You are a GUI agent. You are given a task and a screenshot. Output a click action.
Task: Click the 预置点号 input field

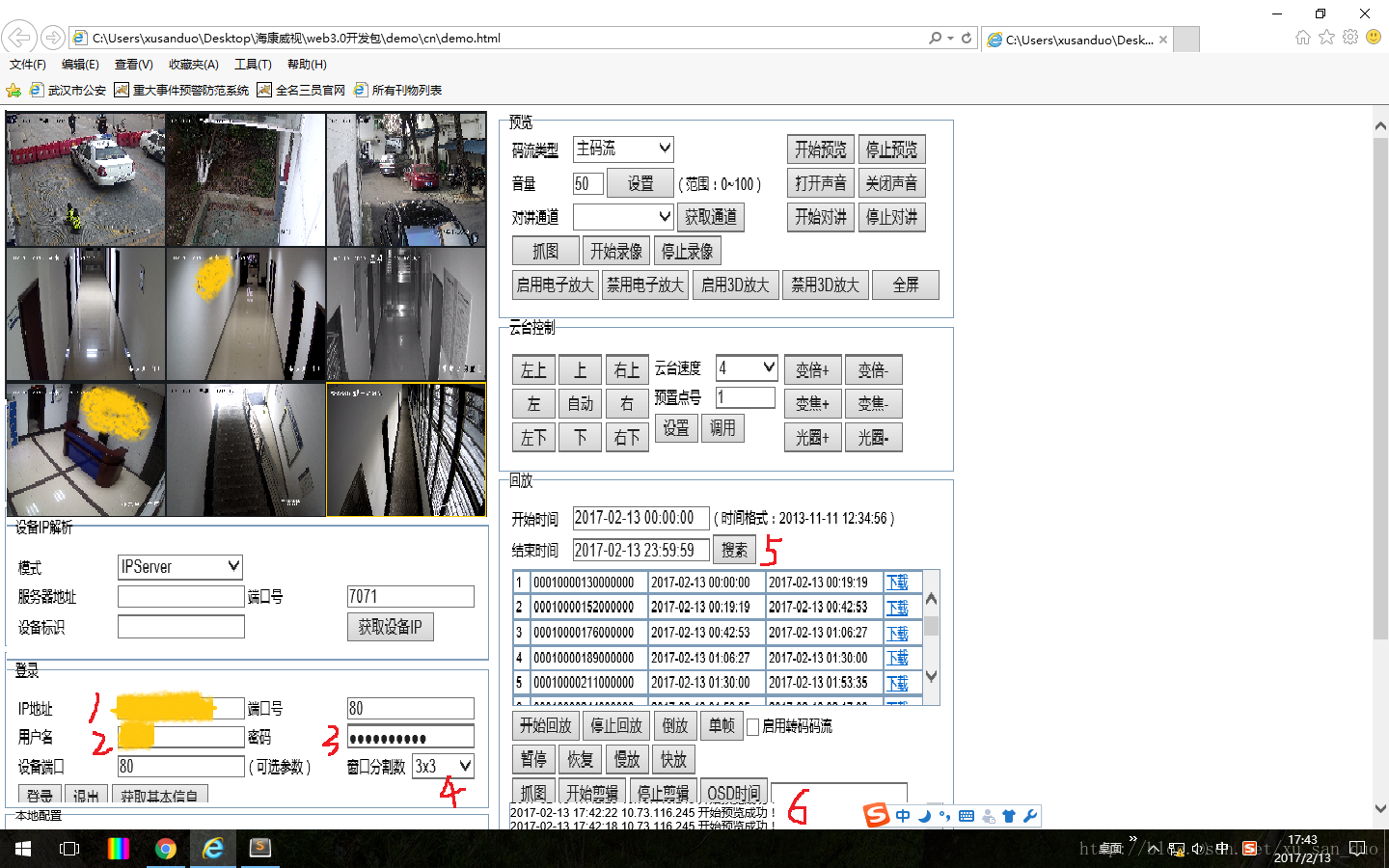[746, 397]
